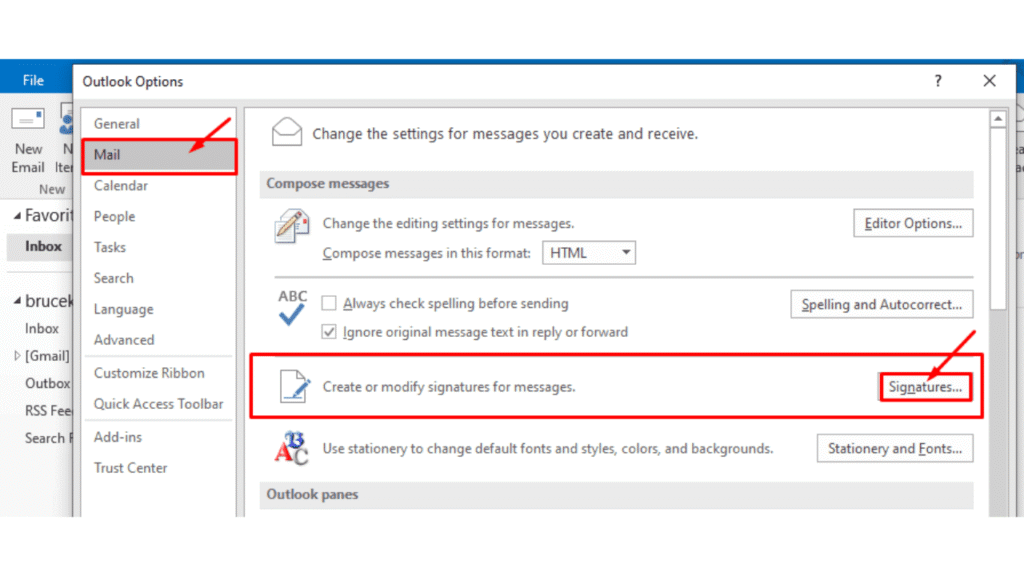
Task: Close the Outlook Options dialog
Action: coord(989,81)
